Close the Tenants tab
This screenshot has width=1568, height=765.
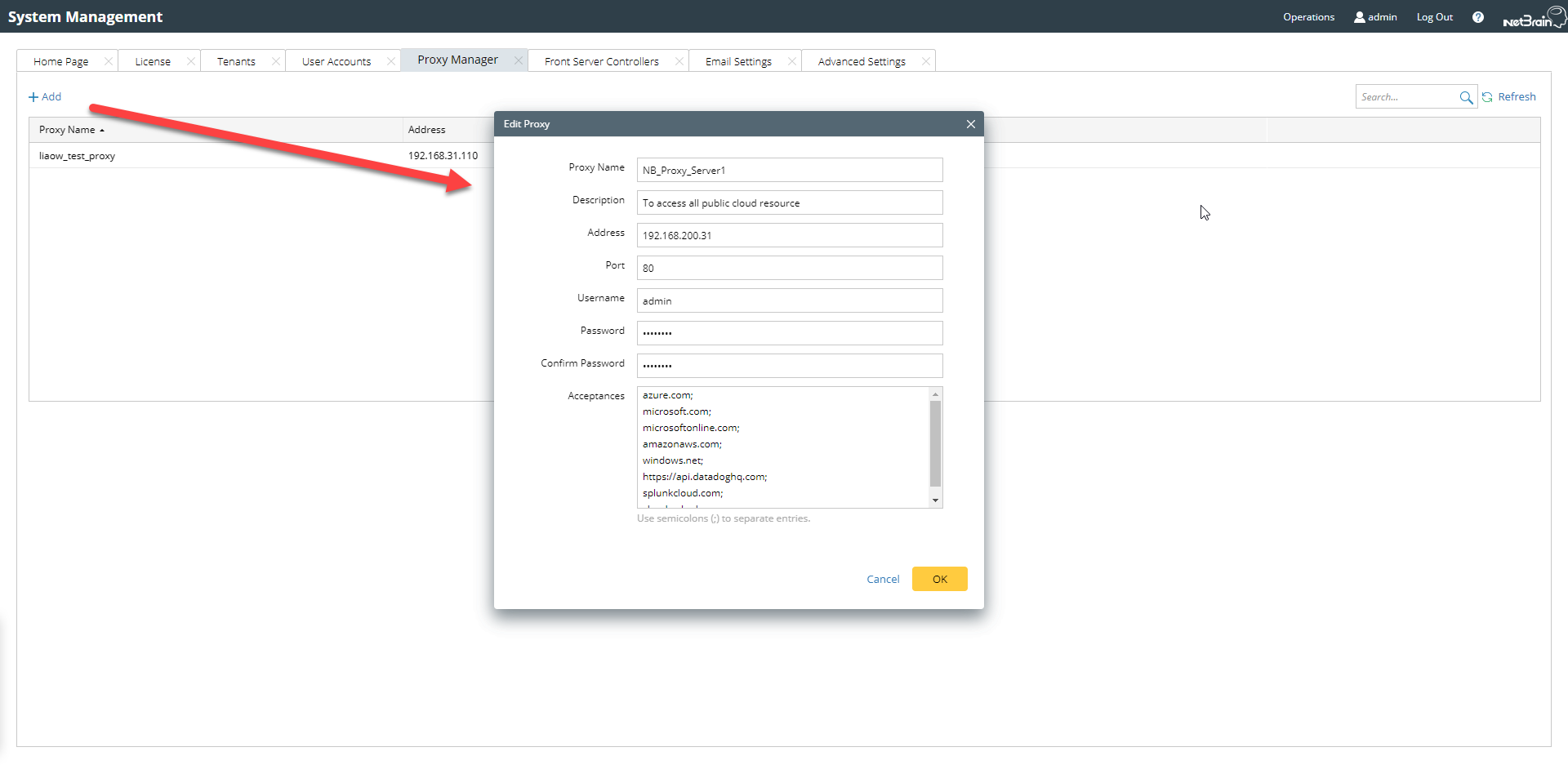[275, 61]
